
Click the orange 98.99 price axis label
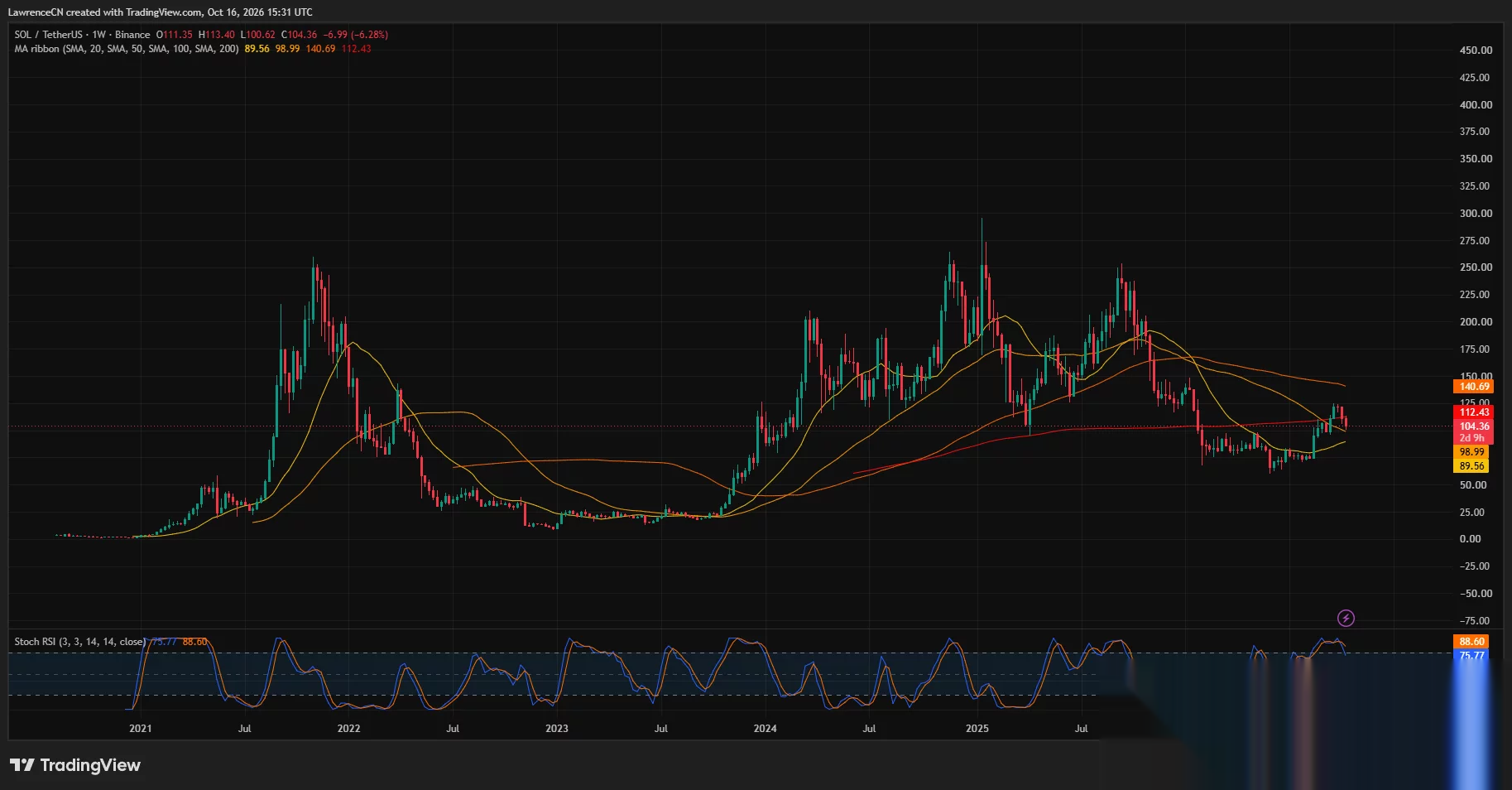[1471, 452]
